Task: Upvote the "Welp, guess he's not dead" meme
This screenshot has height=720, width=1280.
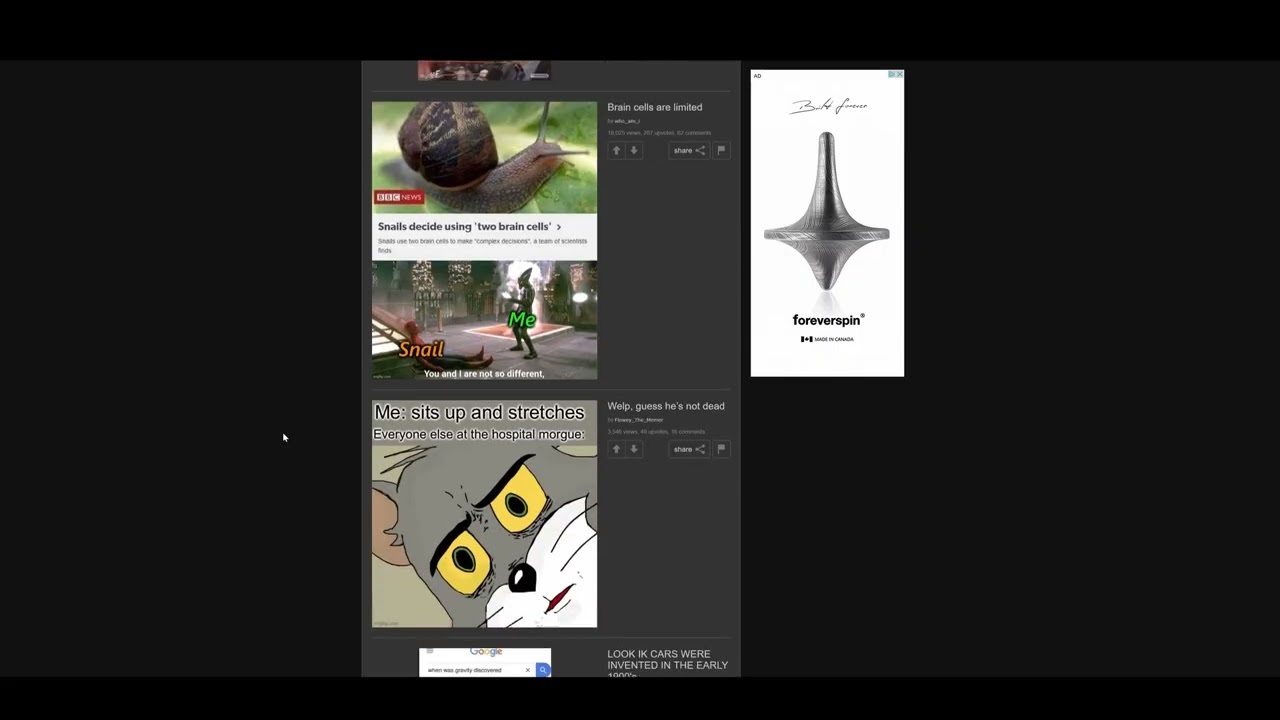Action: pyautogui.click(x=616, y=449)
